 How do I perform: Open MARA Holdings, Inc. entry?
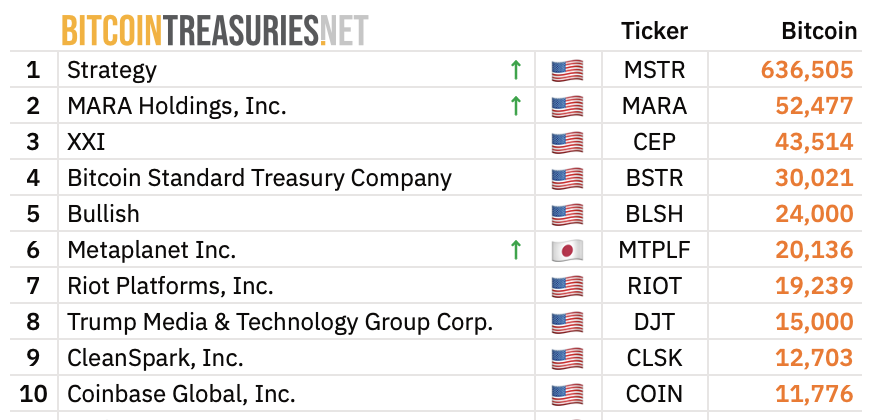pyautogui.click(x=177, y=106)
